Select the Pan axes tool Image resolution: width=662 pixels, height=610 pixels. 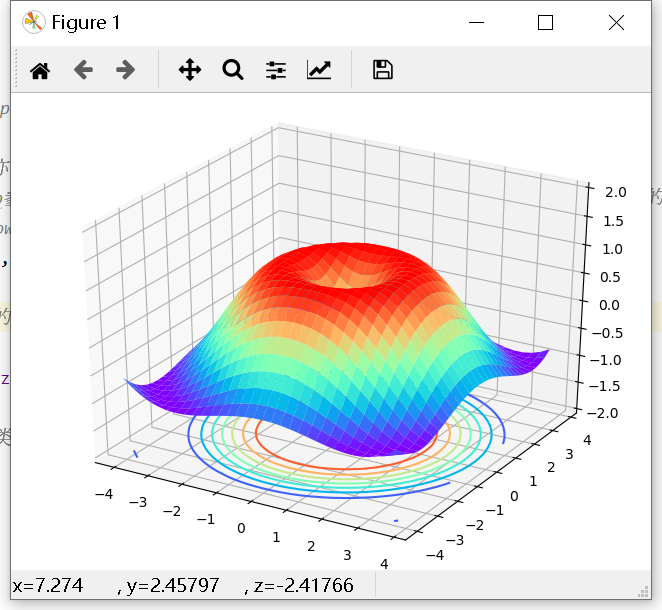pos(190,70)
